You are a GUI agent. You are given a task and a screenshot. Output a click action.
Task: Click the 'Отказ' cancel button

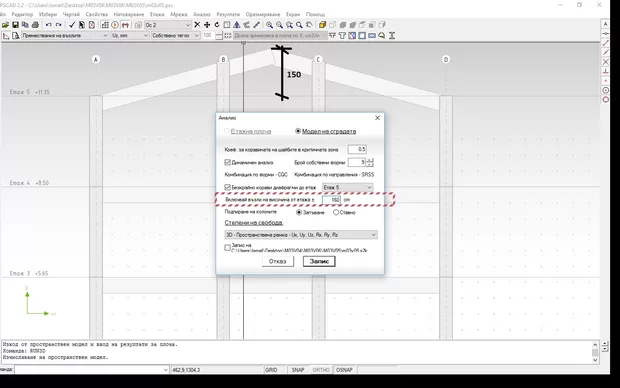pyautogui.click(x=278, y=261)
